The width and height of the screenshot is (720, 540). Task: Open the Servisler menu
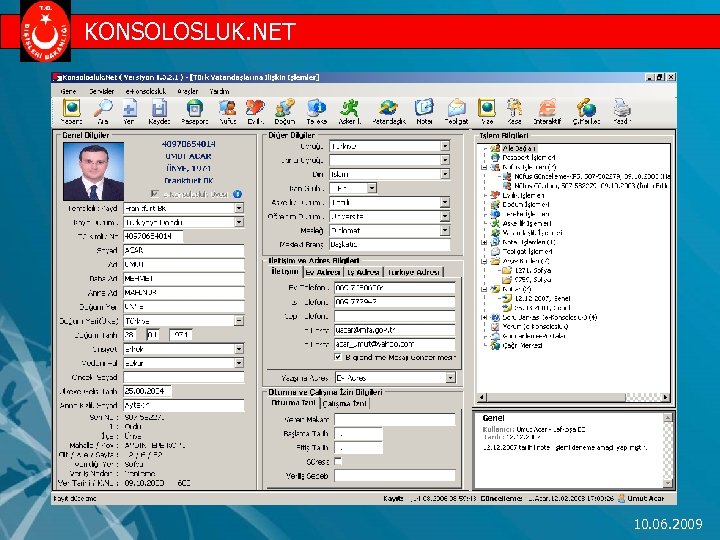pos(101,91)
